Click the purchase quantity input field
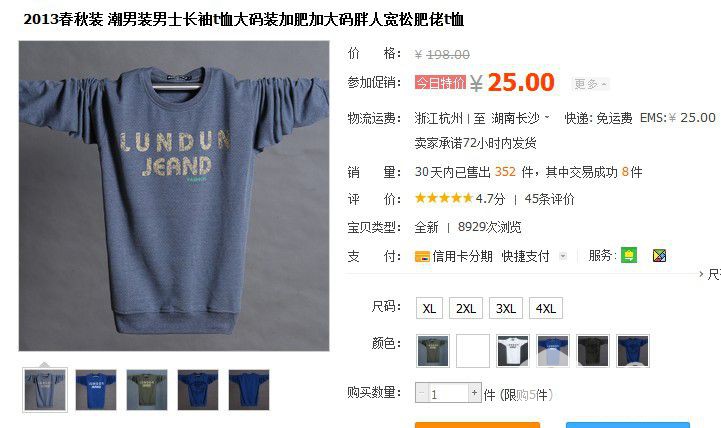The width and height of the screenshot is (721, 428). [x=448, y=393]
